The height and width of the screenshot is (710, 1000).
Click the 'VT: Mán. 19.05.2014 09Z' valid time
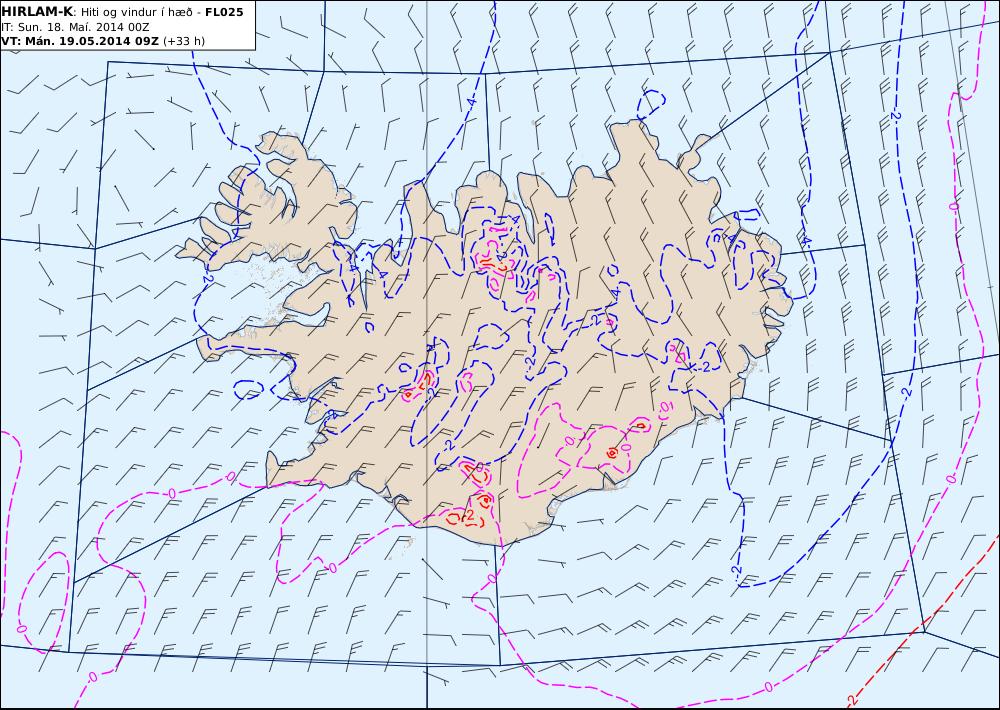(80, 41)
